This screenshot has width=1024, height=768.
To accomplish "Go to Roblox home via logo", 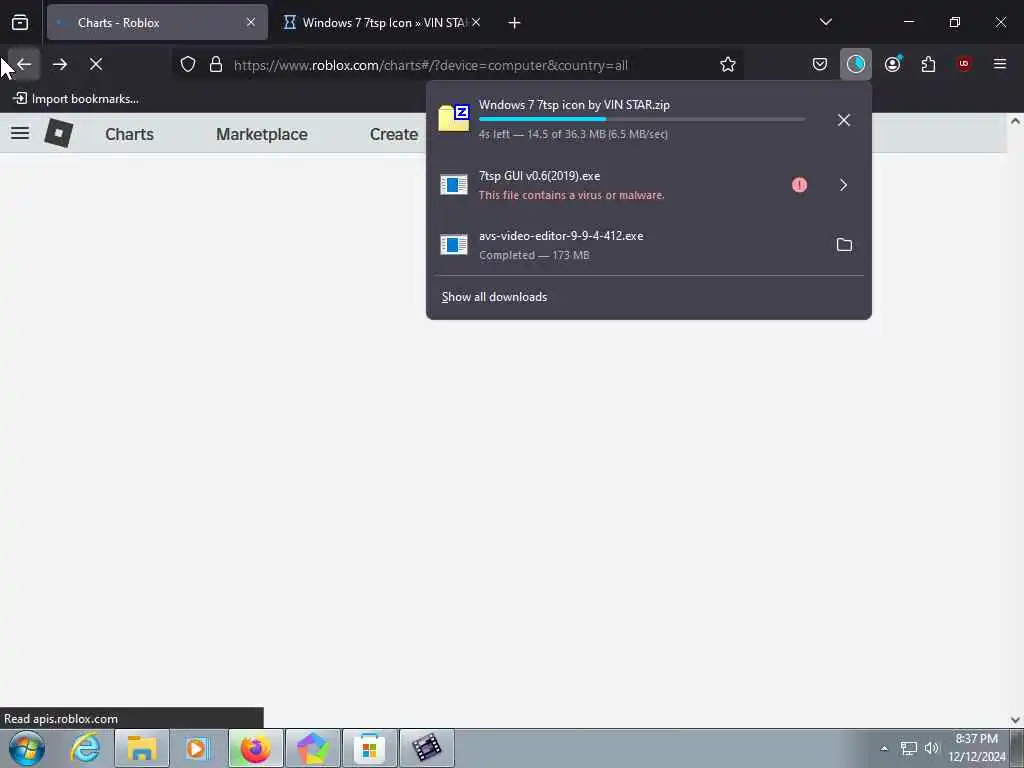I will (x=59, y=133).
